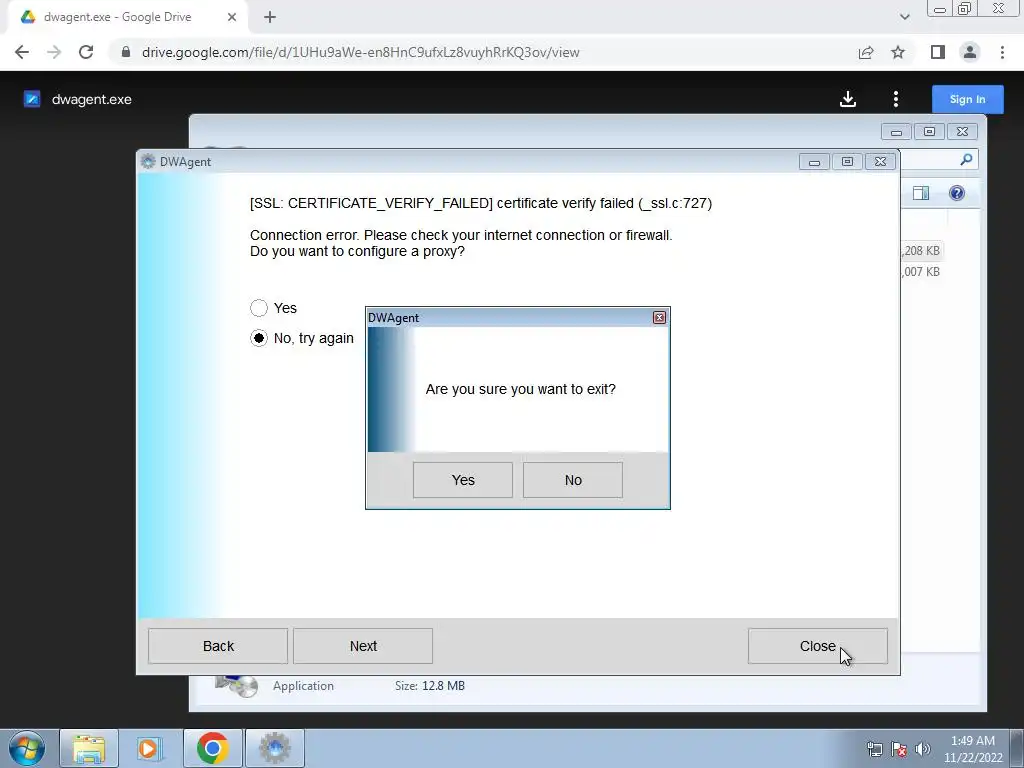Switch to Chrome from the taskbar
Image resolution: width=1024 pixels, height=768 pixels.
pos(212,748)
